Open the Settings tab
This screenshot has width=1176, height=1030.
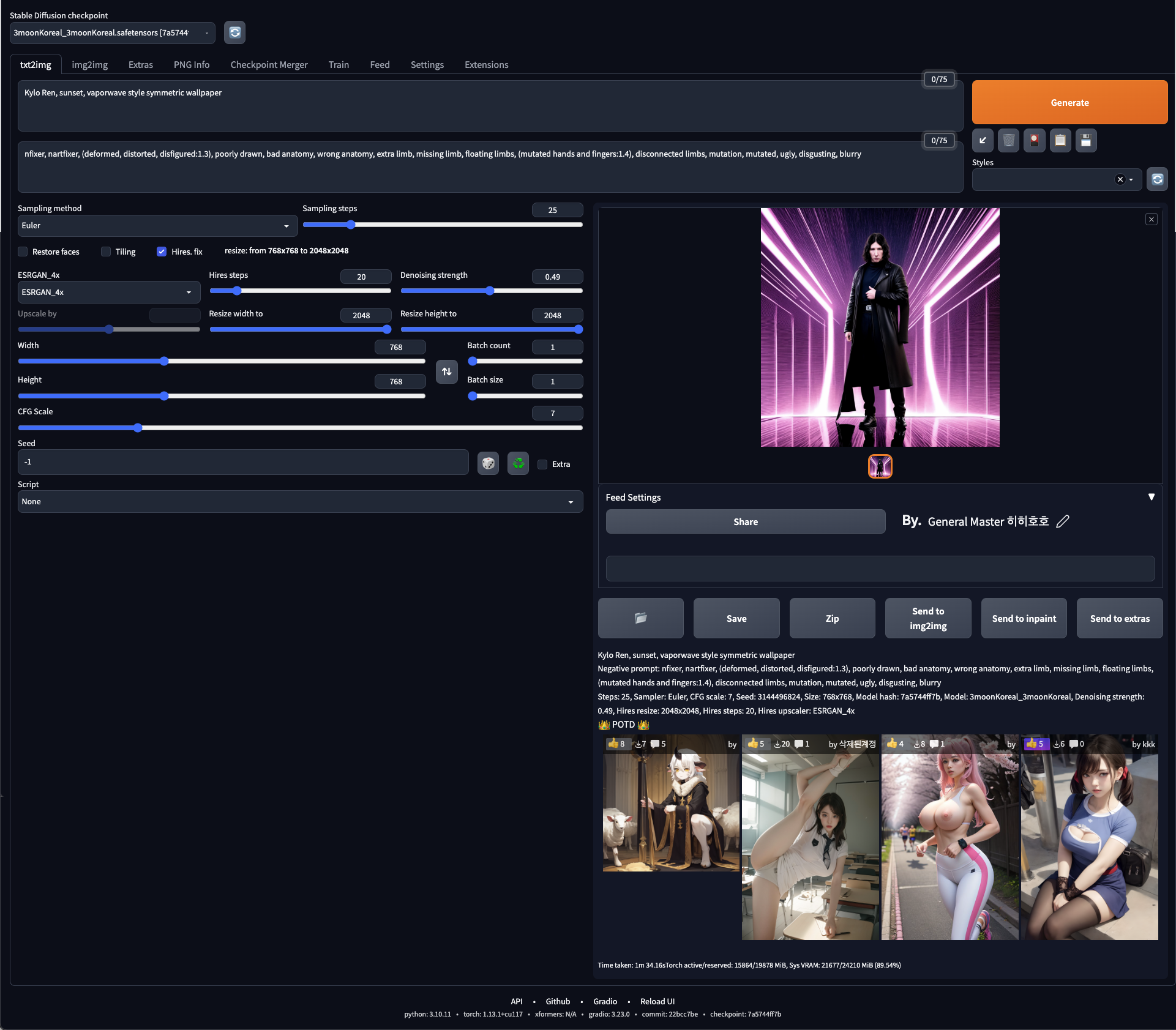pos(427,65)
